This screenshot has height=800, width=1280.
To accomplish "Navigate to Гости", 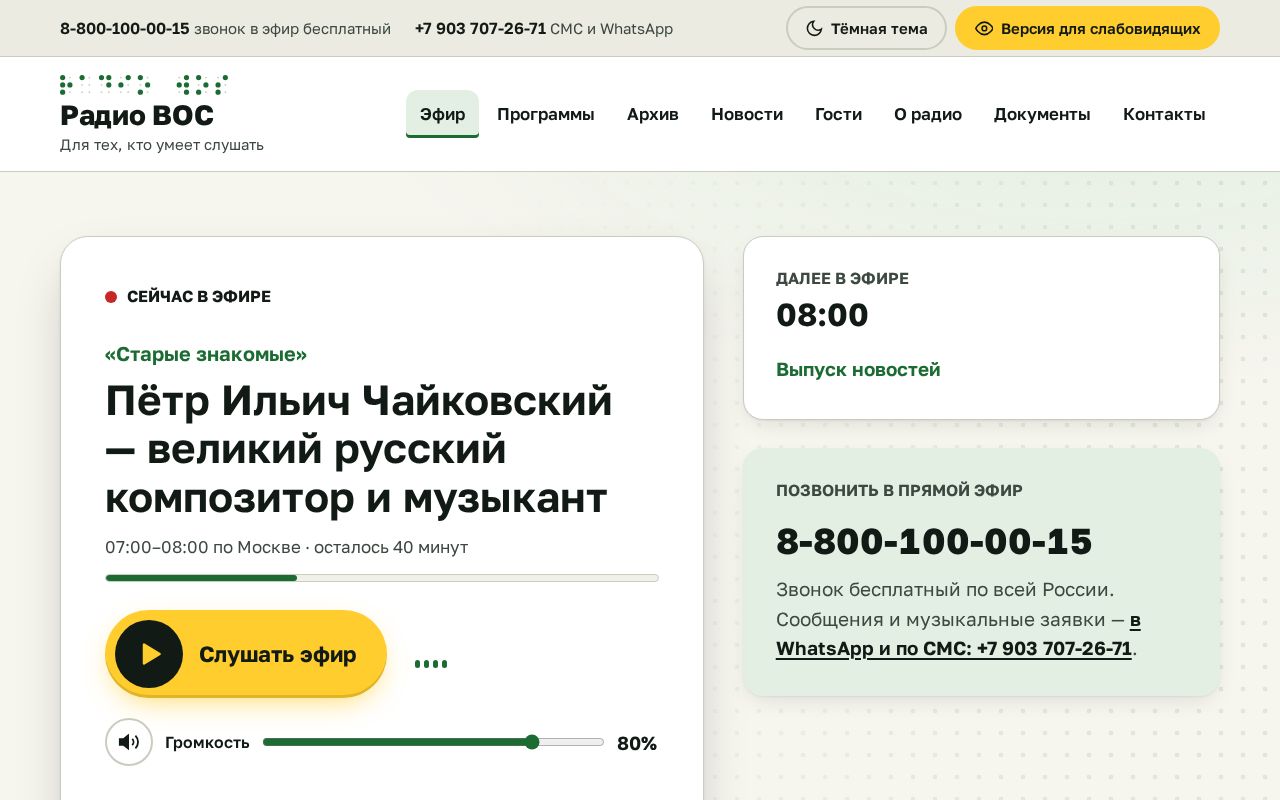I will tap(838, 114).
